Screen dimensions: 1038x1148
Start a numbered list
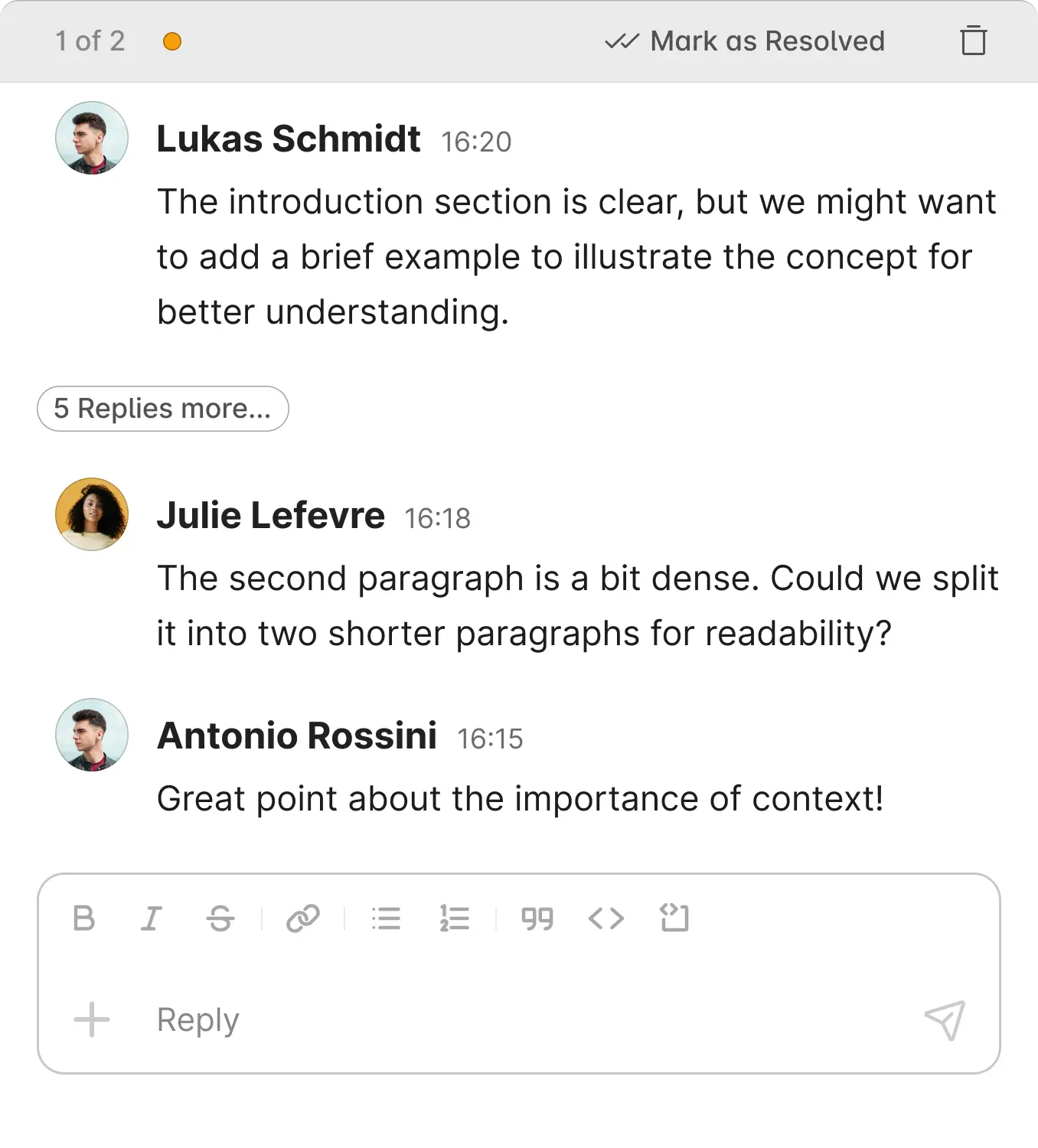click(455, 918)
